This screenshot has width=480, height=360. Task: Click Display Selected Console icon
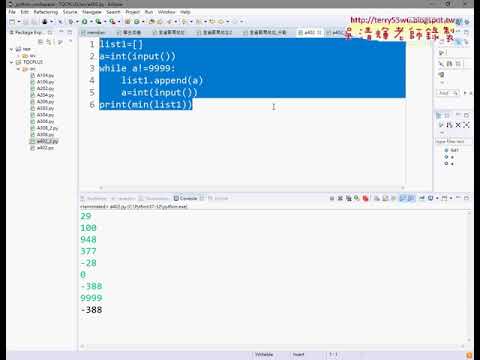(430, 198)
